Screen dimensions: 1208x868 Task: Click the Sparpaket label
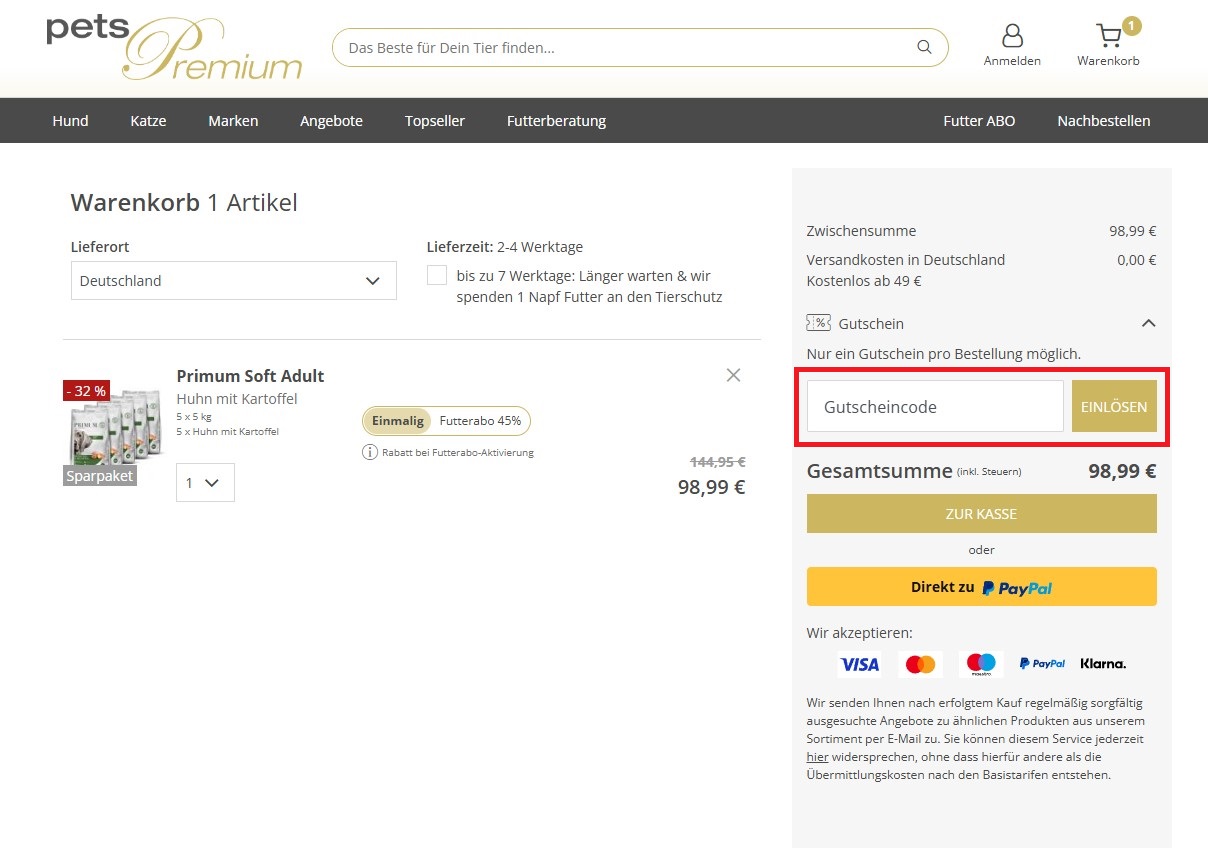(100, 476)
